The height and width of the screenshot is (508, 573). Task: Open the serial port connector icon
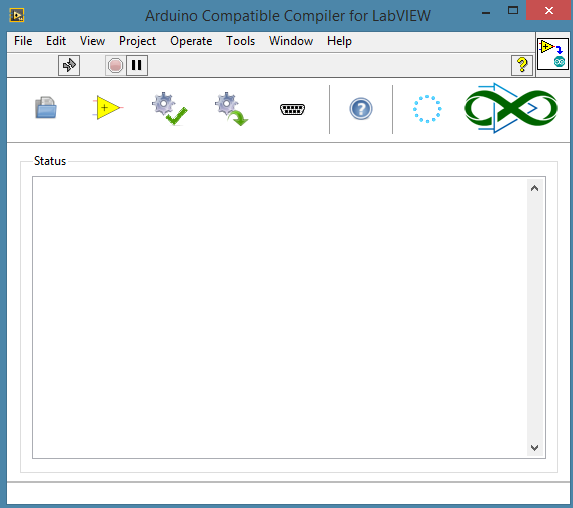pos(292,109)
